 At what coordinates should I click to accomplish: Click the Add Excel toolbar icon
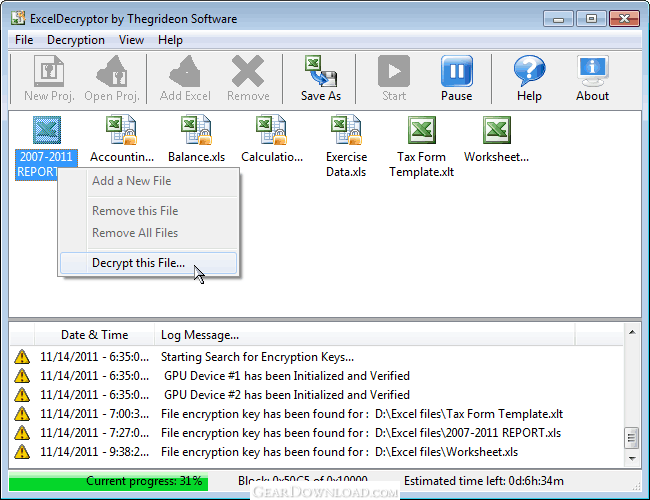click(x=185, y=71)
